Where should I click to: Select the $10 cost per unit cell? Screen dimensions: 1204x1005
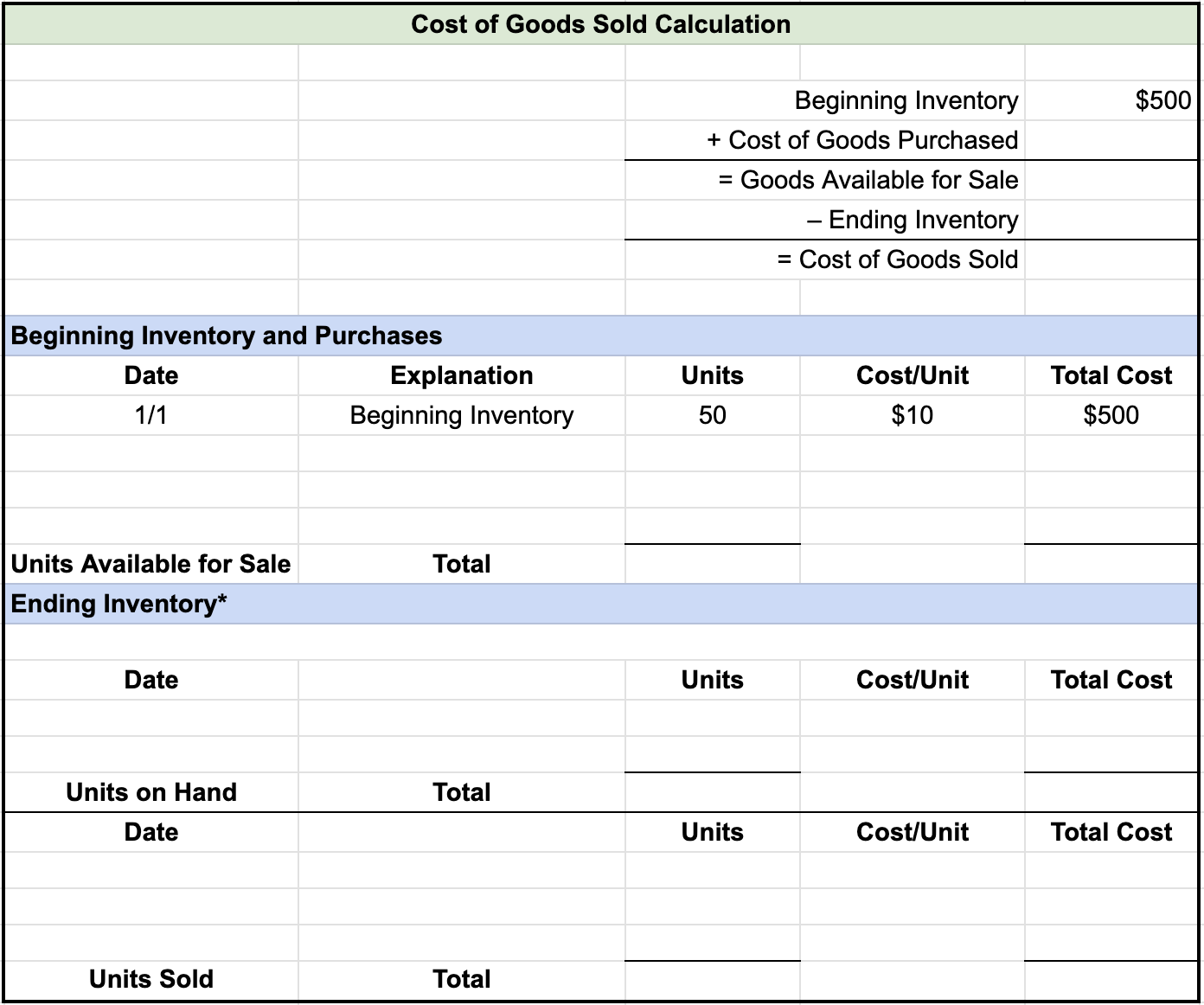coord(913,415)
